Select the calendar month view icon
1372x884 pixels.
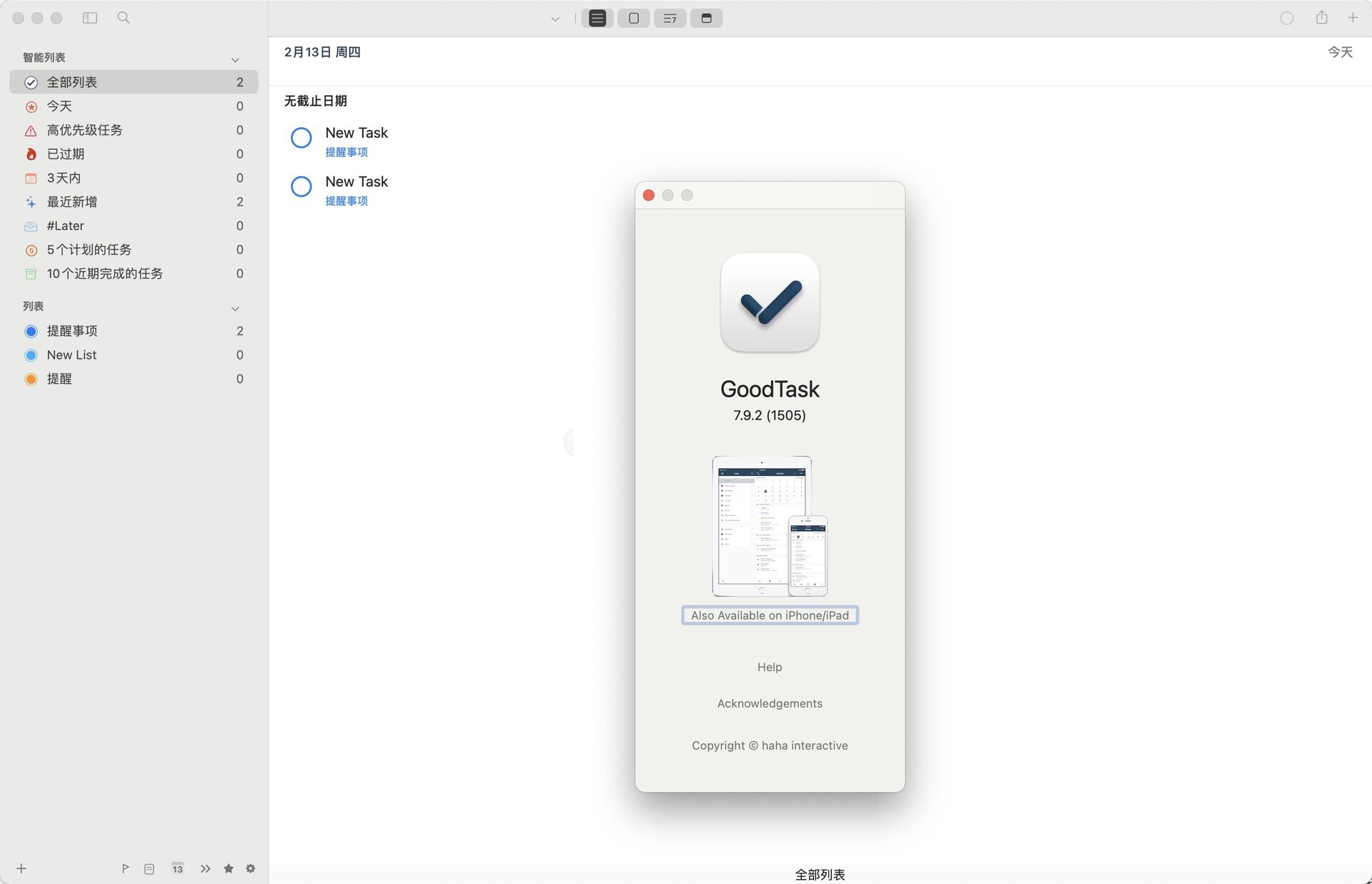pyautogui.click(x=707, y=19)
